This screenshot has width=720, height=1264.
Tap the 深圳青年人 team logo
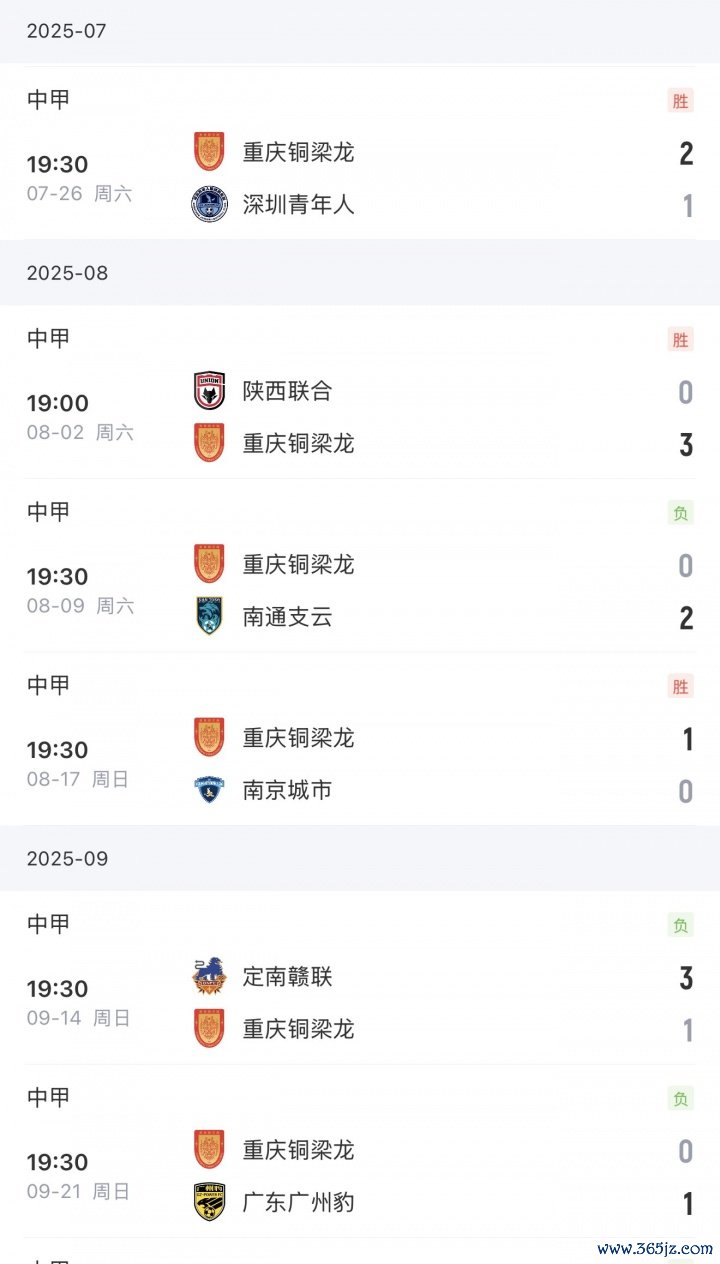[209, 205]
